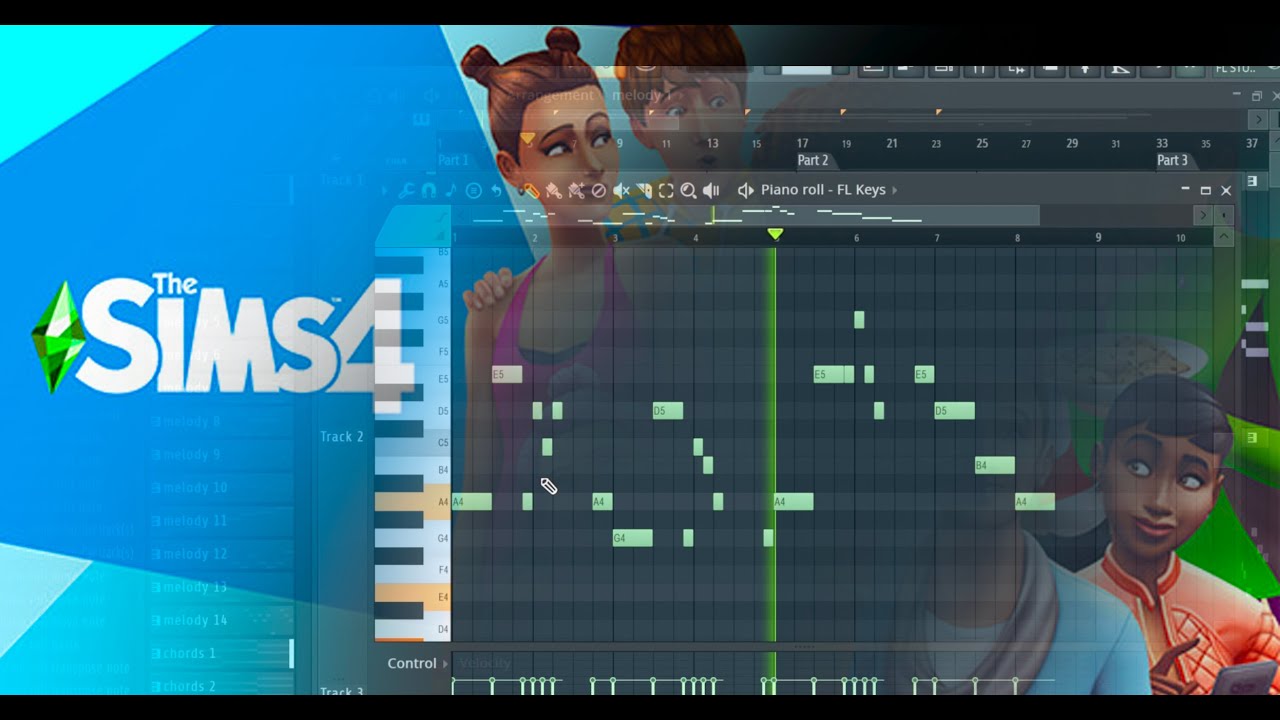Select the Mute tool with speaker-x icon
Screen dimensions: 1280x720
(621, 190)
